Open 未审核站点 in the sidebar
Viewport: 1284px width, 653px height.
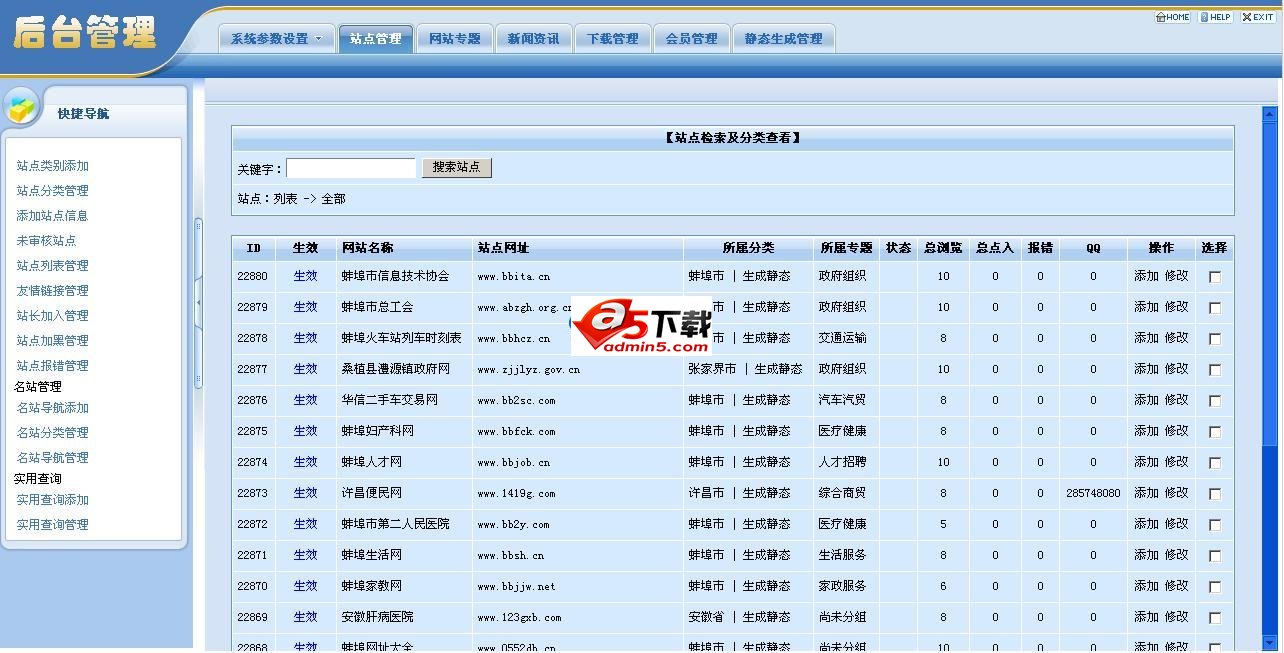46,241
